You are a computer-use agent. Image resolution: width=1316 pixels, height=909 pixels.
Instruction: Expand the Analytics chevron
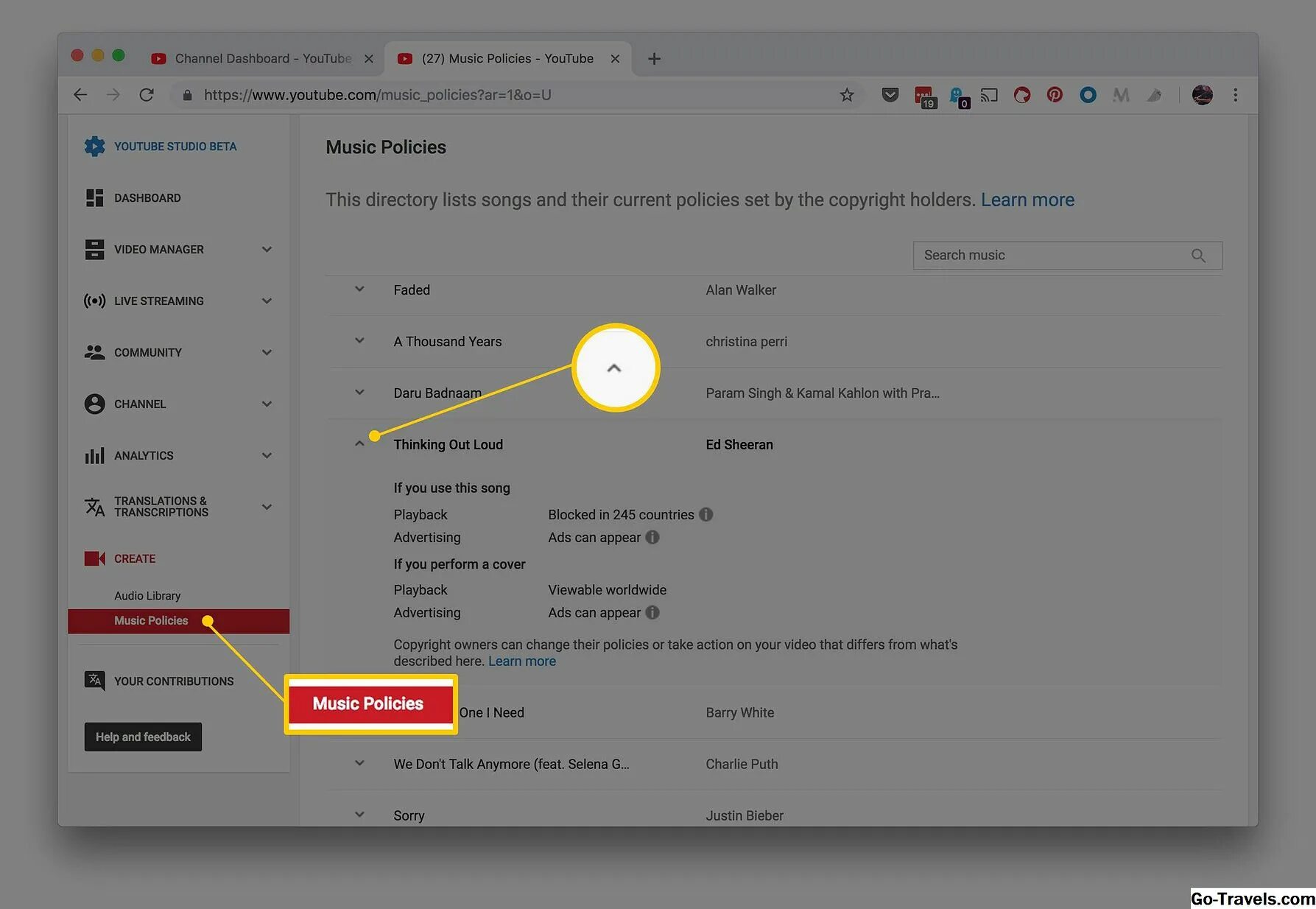[267, 455]
